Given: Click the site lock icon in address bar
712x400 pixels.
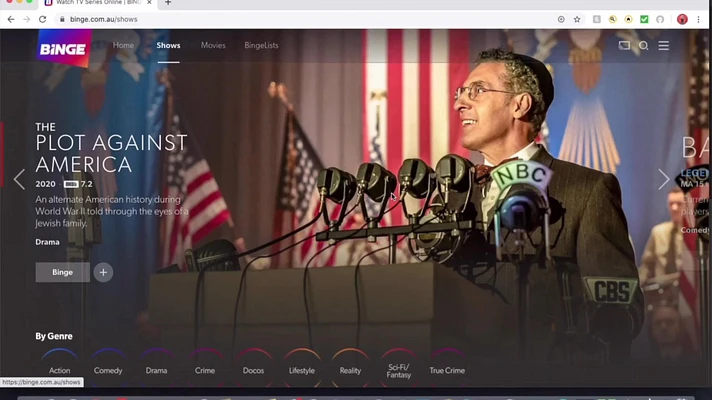Looking at the screenshot, I should coord(62,20).
